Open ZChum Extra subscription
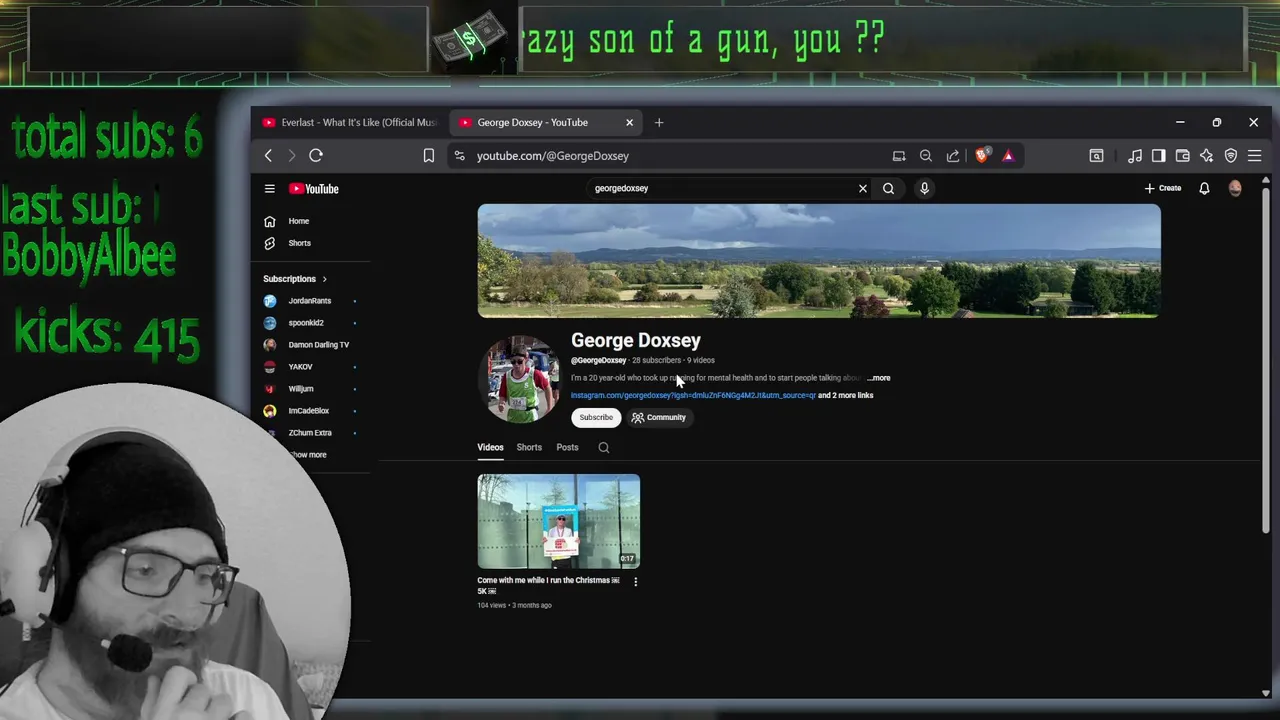Viewport: 1280px width, 720px height. tap(311, 433)
